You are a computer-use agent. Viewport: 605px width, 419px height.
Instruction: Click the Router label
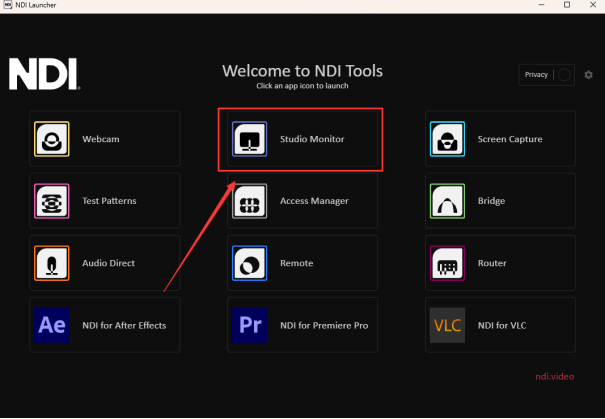(492, 263)
